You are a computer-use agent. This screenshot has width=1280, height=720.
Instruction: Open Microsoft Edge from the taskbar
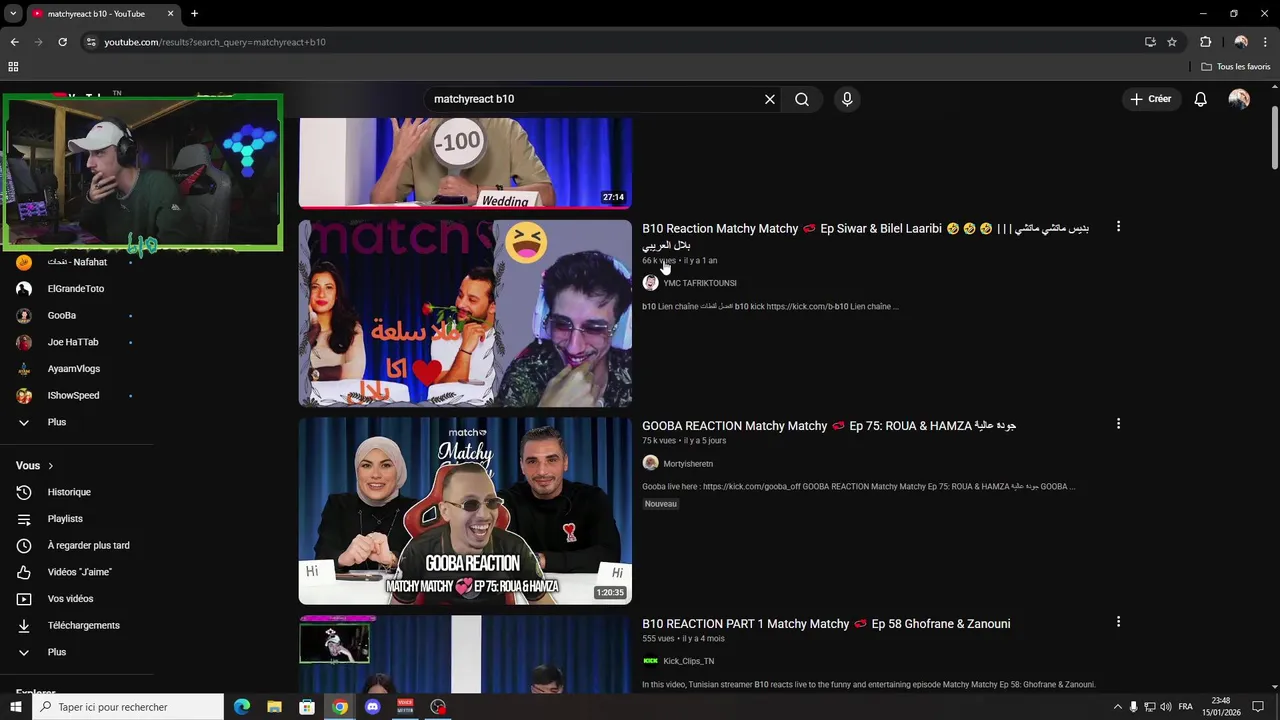242,707
